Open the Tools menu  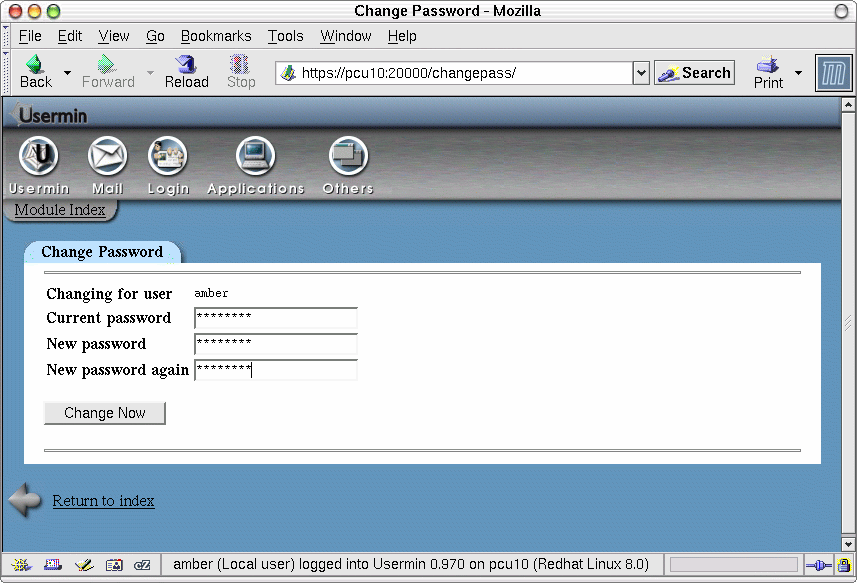pyautogui.click(x=285, y=36)
